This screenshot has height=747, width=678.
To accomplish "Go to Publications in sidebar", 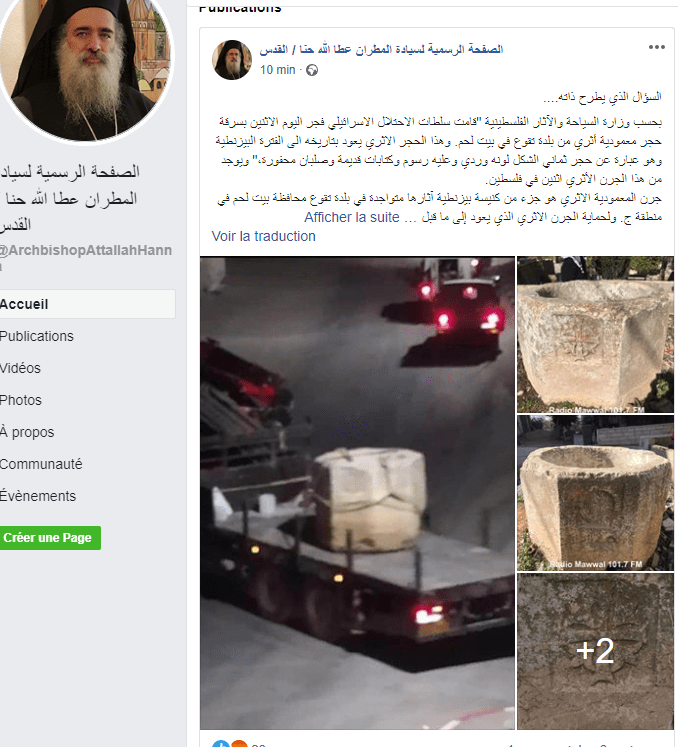I will point(37,336).
